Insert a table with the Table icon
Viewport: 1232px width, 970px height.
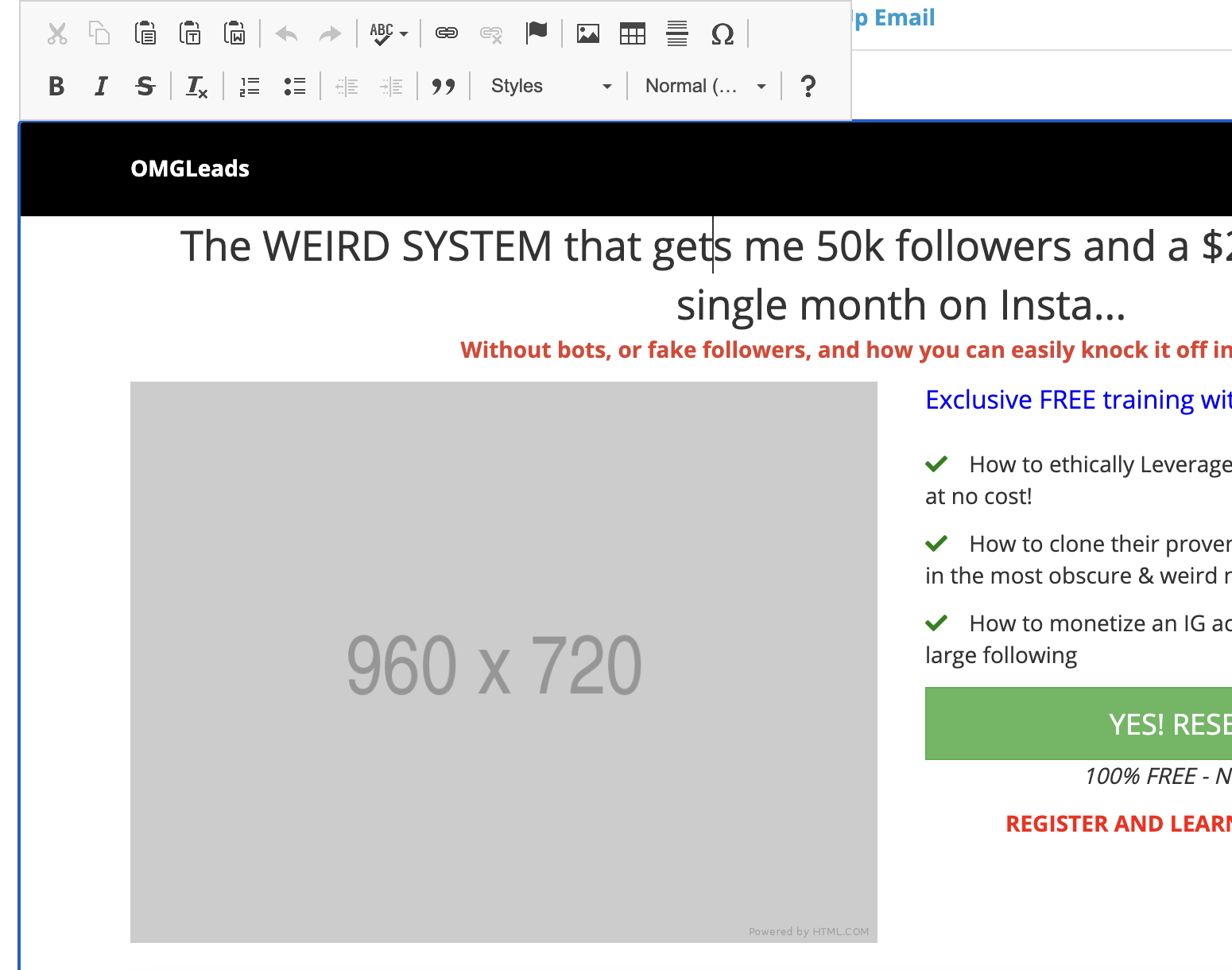coord(633,34)
